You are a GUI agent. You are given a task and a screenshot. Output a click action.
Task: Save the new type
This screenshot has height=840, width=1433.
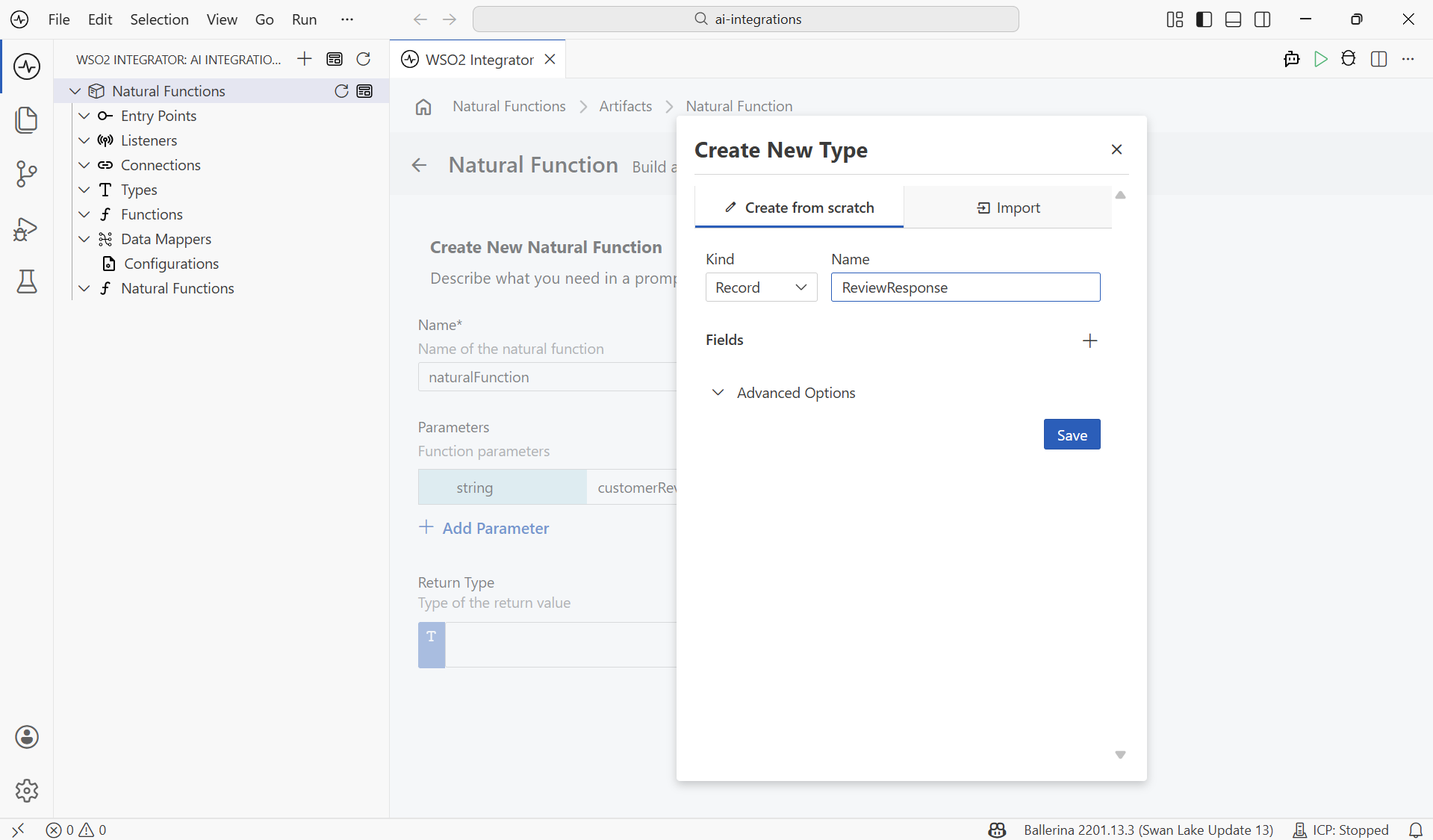tap(1072, 435)
